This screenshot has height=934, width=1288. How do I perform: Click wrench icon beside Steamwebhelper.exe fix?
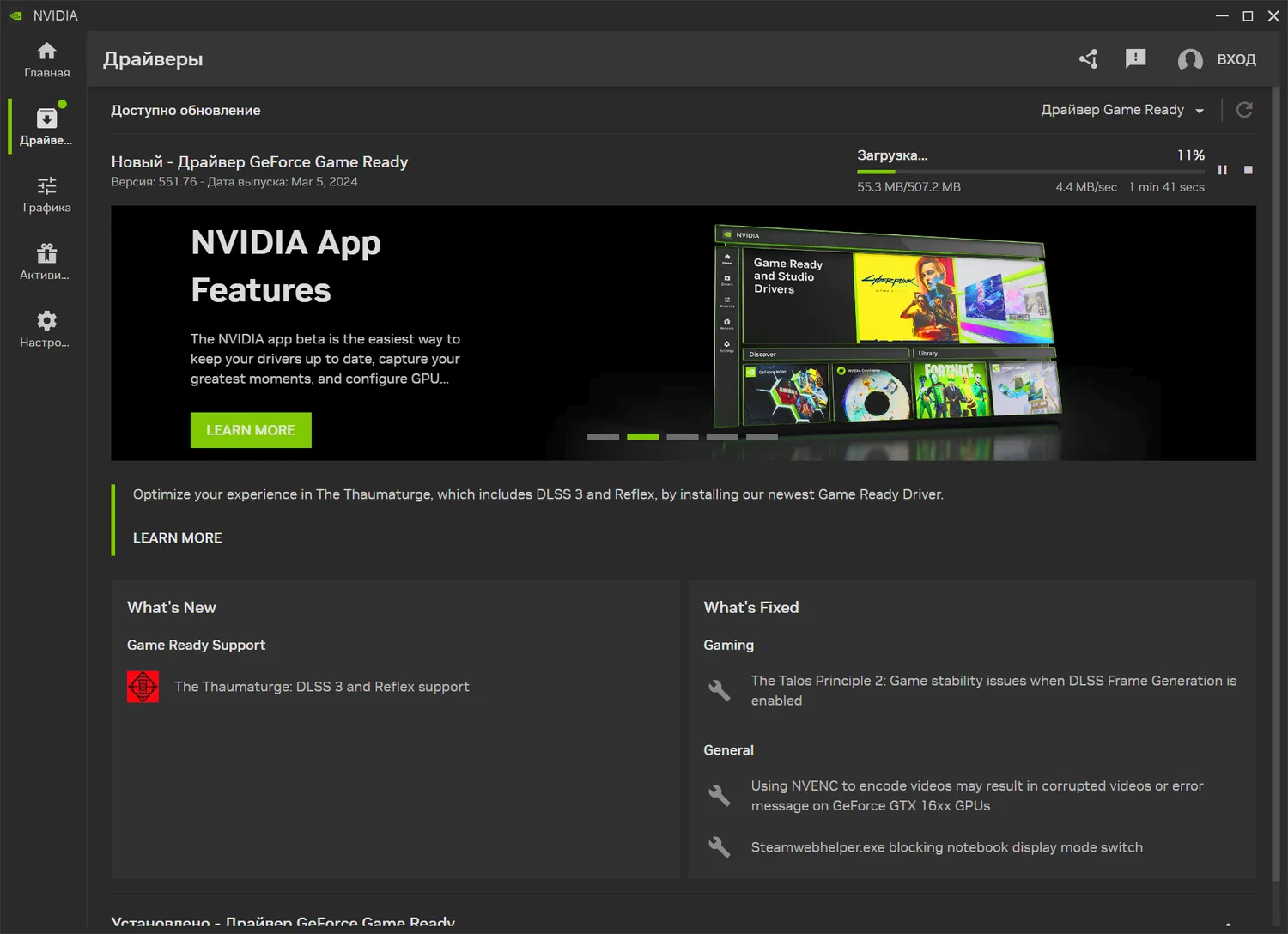(720, 847)
